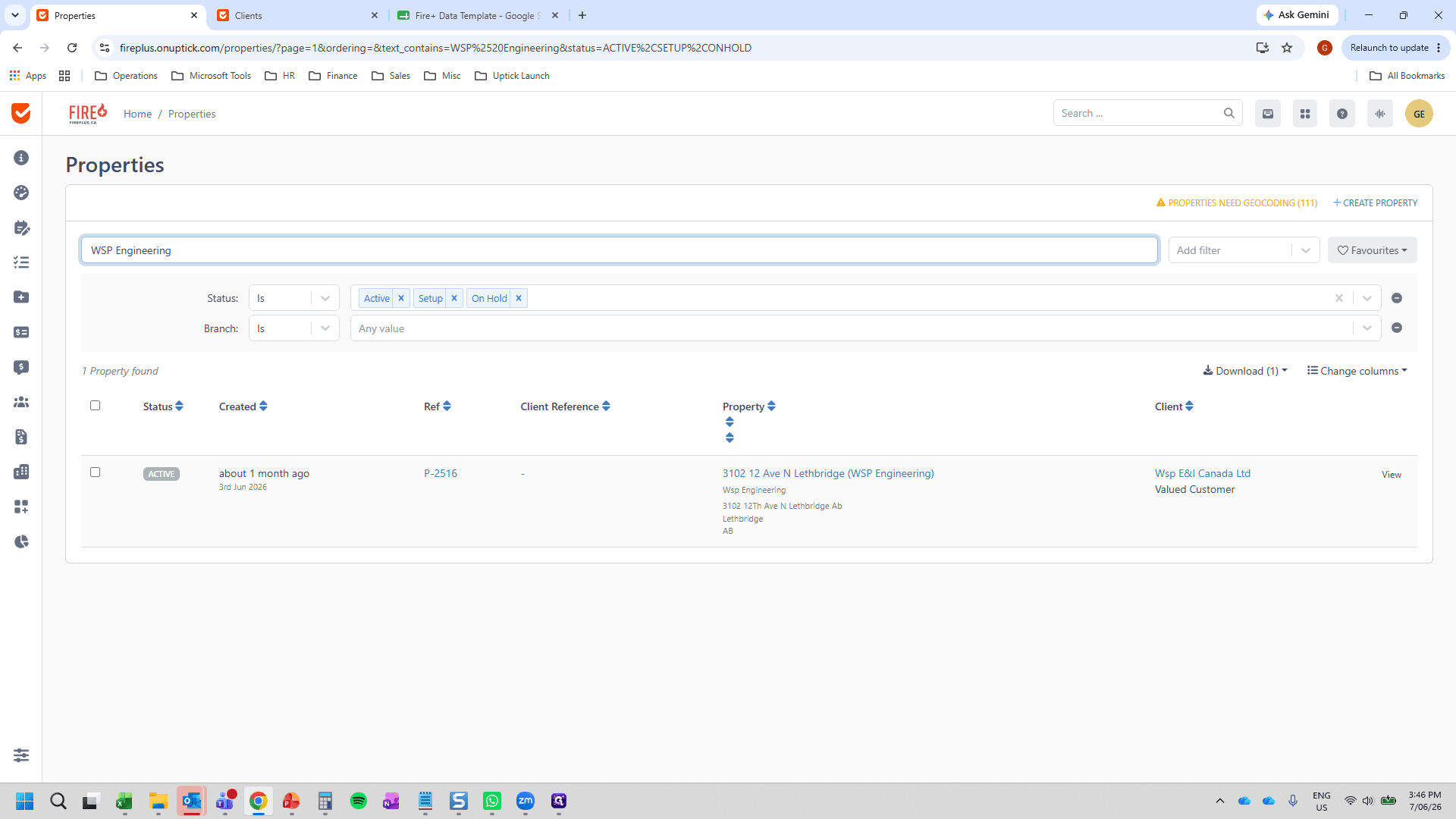Image resolution: width=1456 pixels, height=819 pixels.
Task: Open the sliders settings icon at sidebar bottom
Action: 21,755
